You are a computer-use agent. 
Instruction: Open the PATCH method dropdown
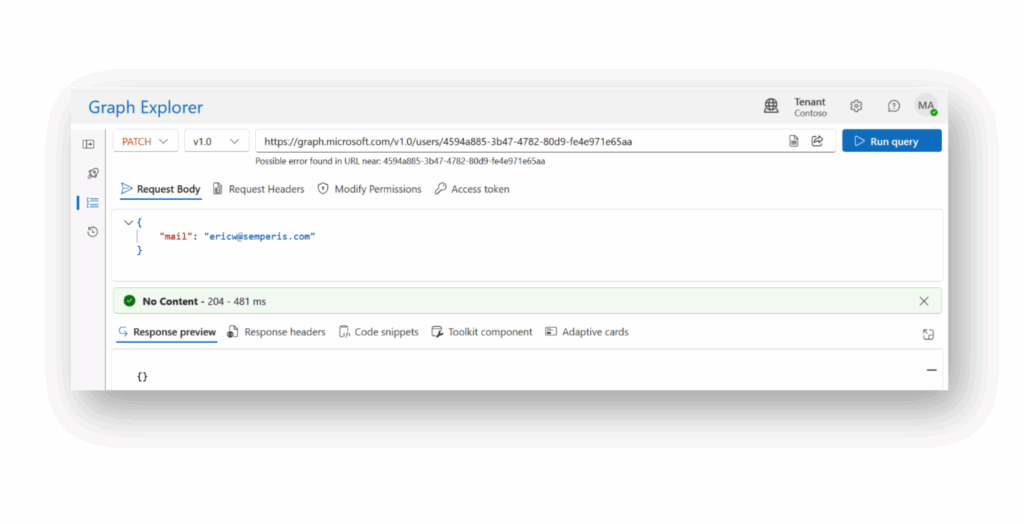pyautogui.click(x=145, y=141)
